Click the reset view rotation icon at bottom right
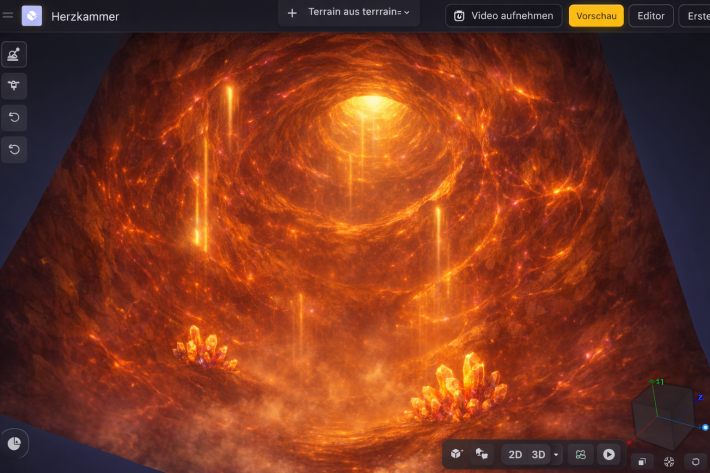The height and width of the screenshot is (473, 710). [696, 462]
